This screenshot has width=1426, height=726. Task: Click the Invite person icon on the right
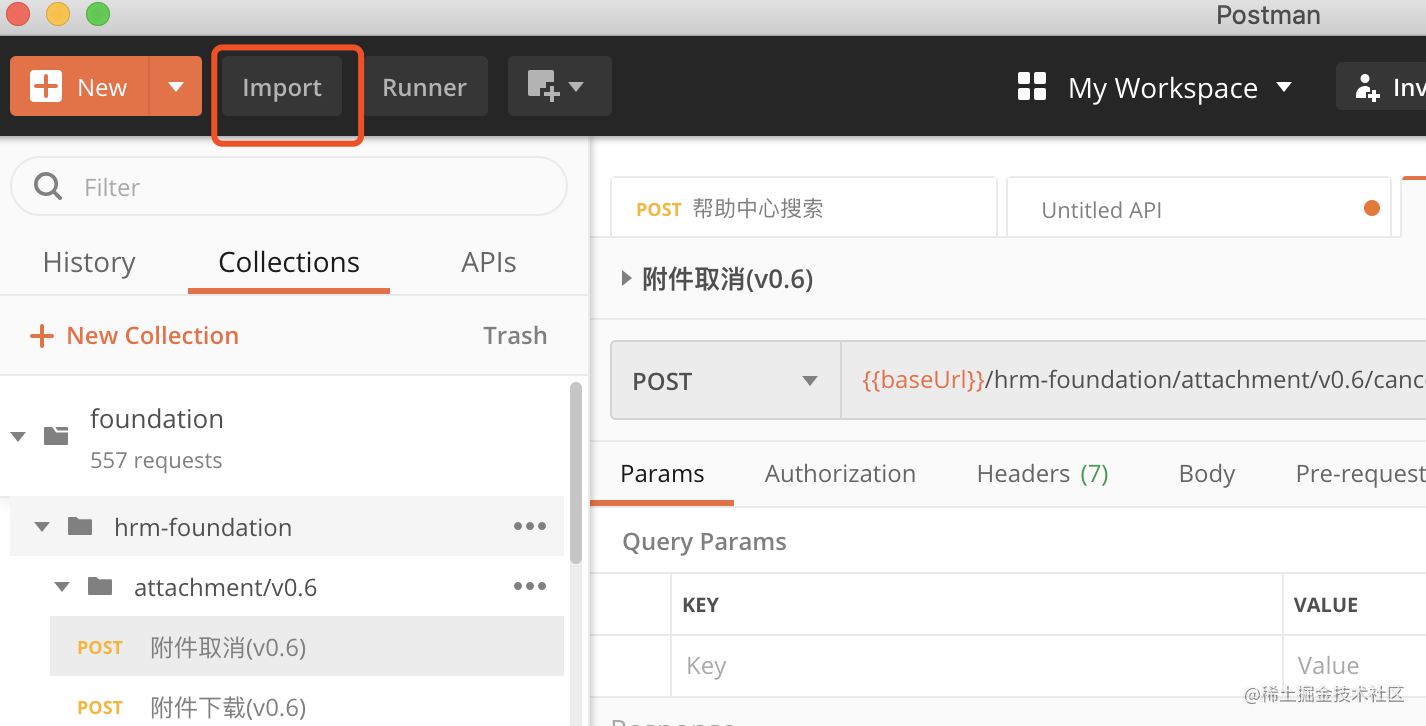[1366, 87]
